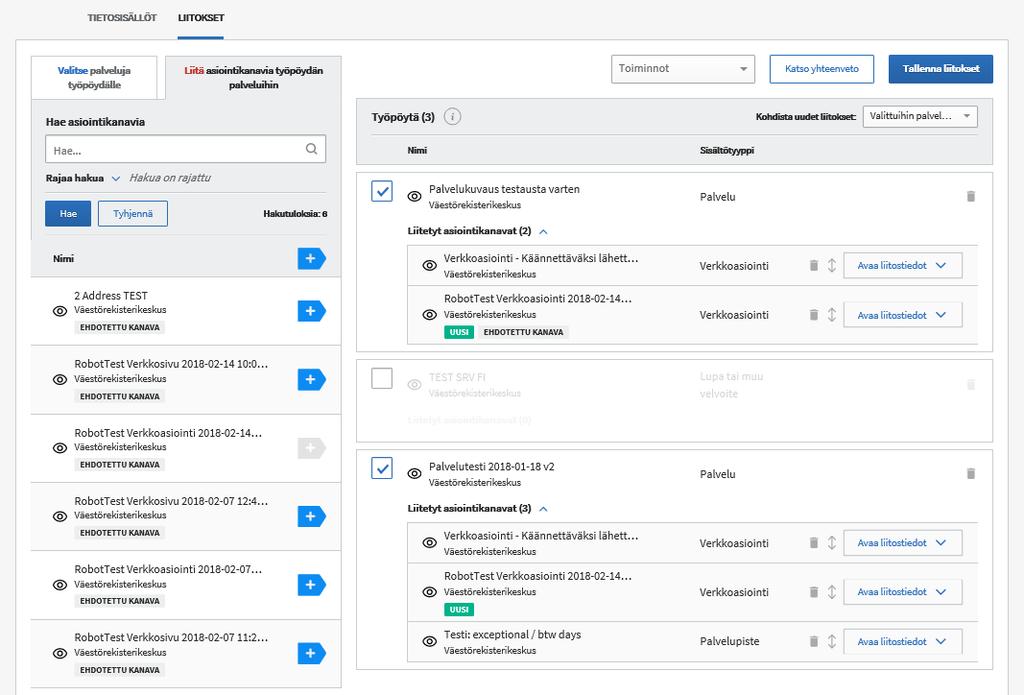1024x695 pixels.
Task: Open Avaa liitostiedot for RobotTest under Palvelutesti
Action: (903, 592)
